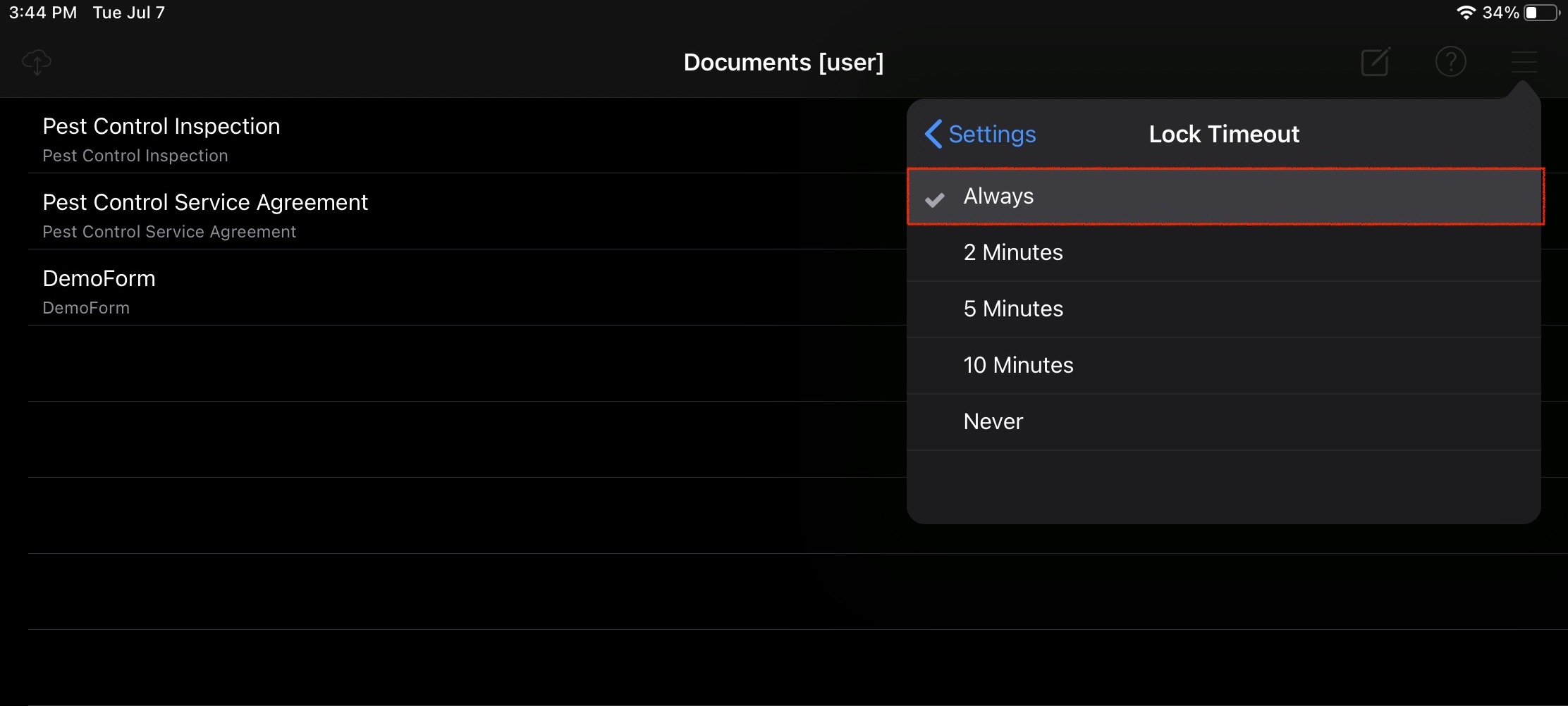The width and height of the screenshot is (1568, 706).
Task: Open help via the question mark icon
Action: [1450, 62]
